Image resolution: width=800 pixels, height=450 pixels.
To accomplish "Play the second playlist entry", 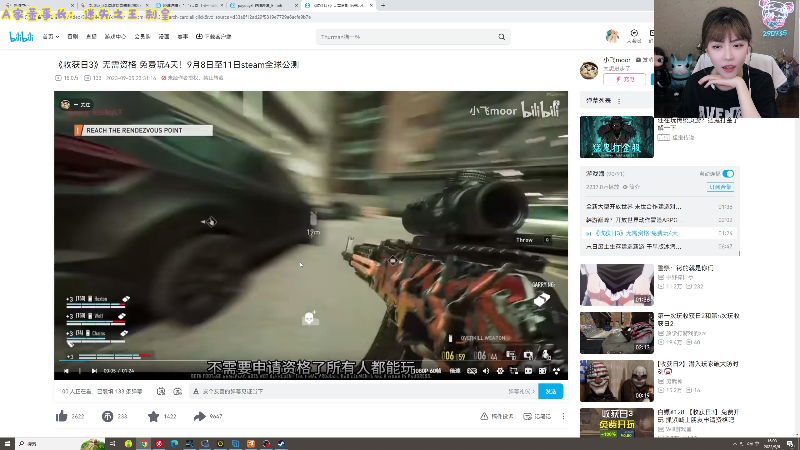I will 659,220.
